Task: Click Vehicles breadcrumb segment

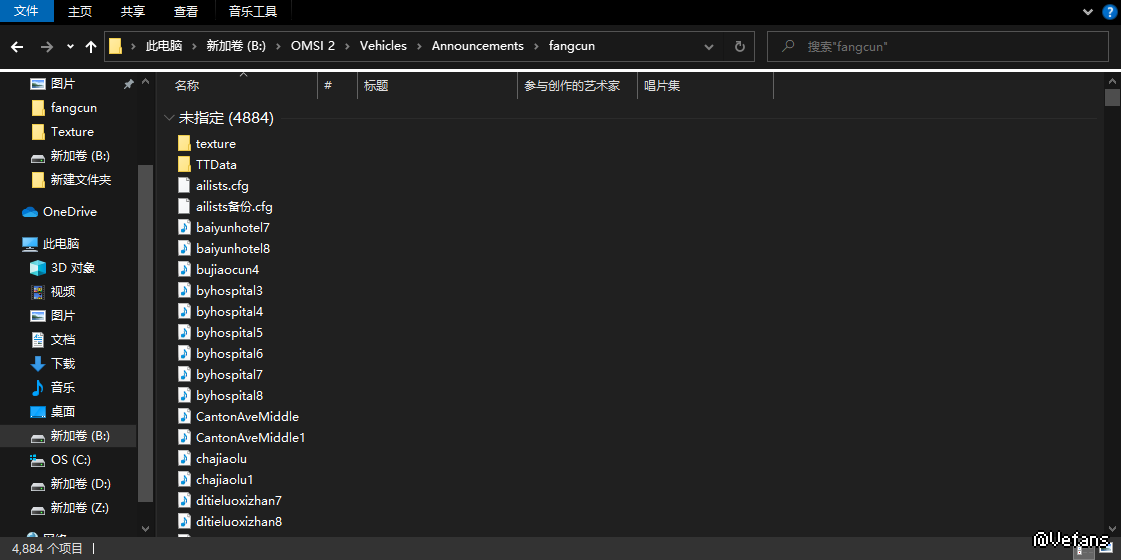Action: tap(383, 46)
